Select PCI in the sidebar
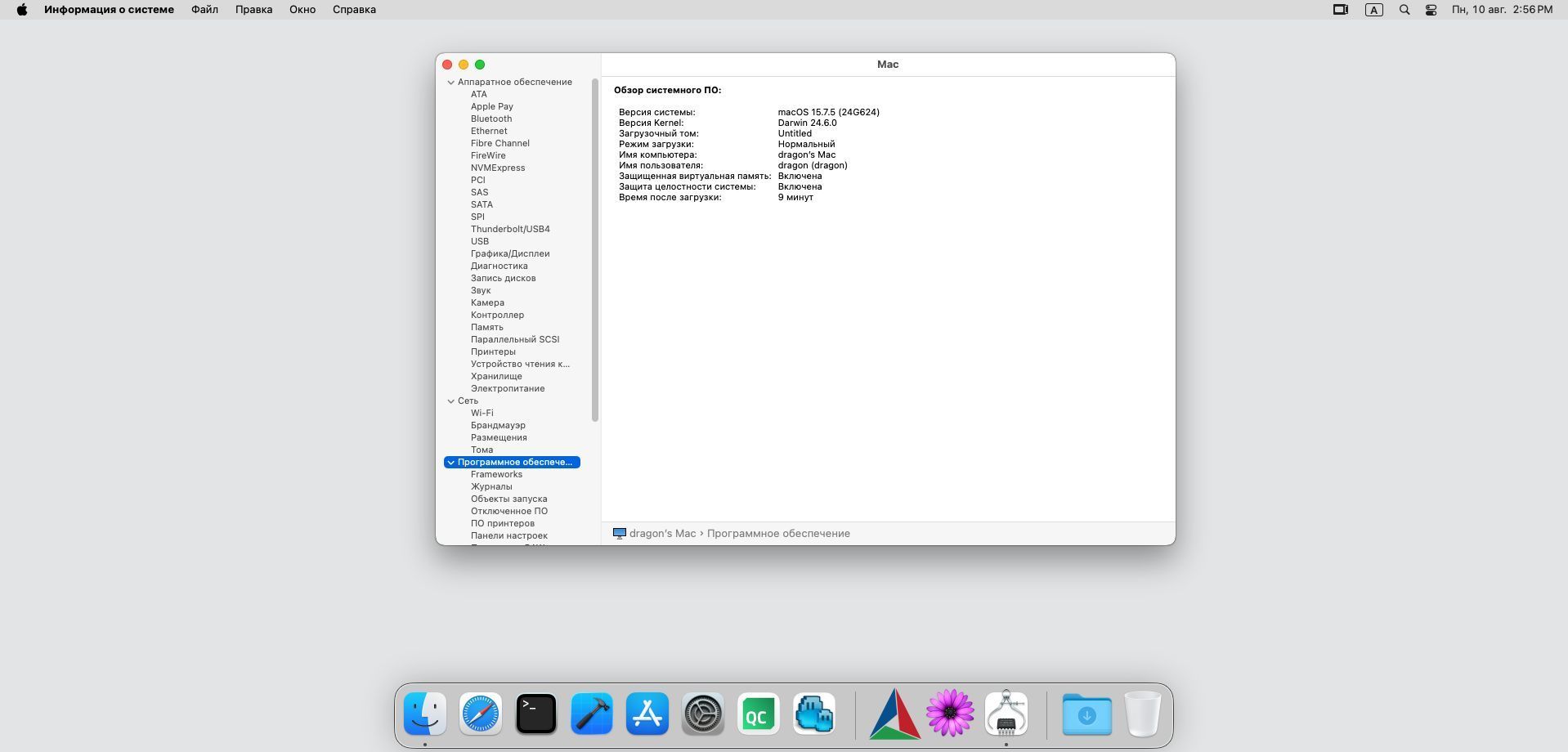The image size is (1568, 752). (x=478, y=181)
